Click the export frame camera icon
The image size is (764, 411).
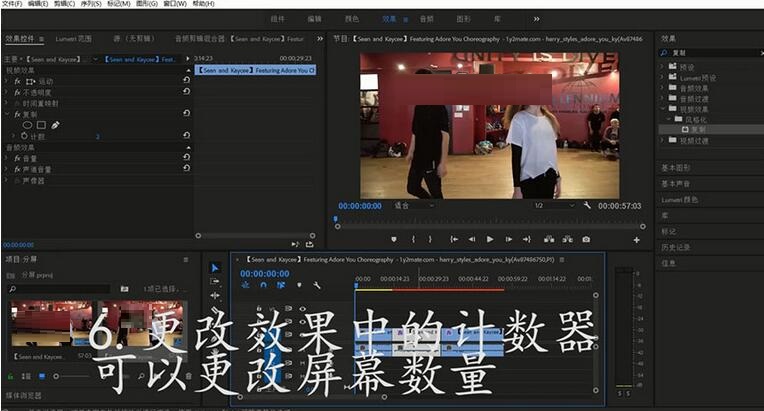(586, 239)
